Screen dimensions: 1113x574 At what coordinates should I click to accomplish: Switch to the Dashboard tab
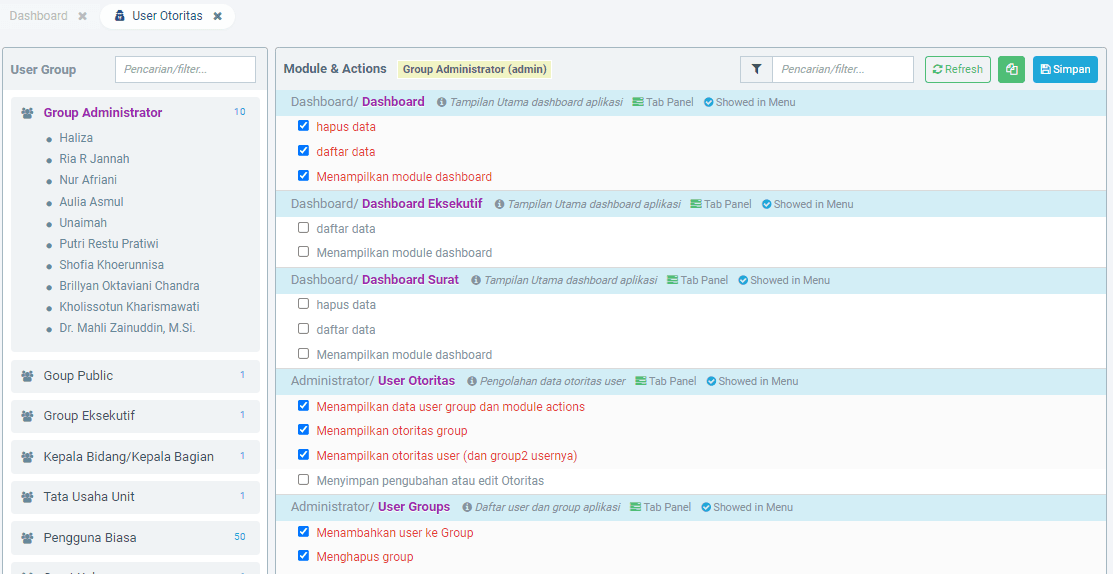point(38,16)
